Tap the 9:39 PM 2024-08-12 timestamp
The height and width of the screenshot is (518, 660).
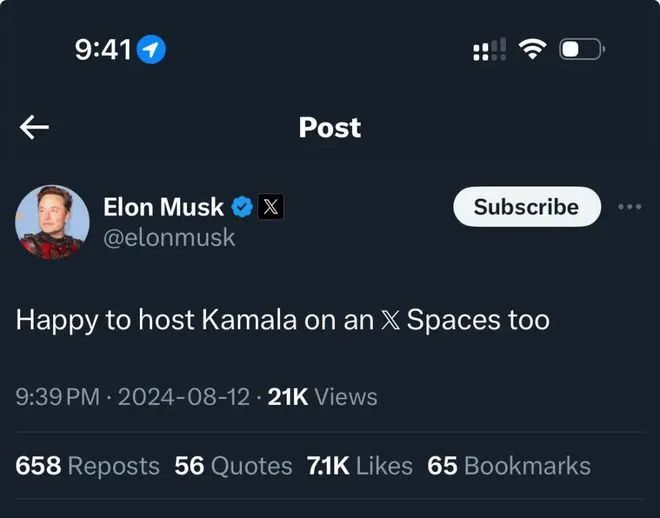tap(133, 397)
